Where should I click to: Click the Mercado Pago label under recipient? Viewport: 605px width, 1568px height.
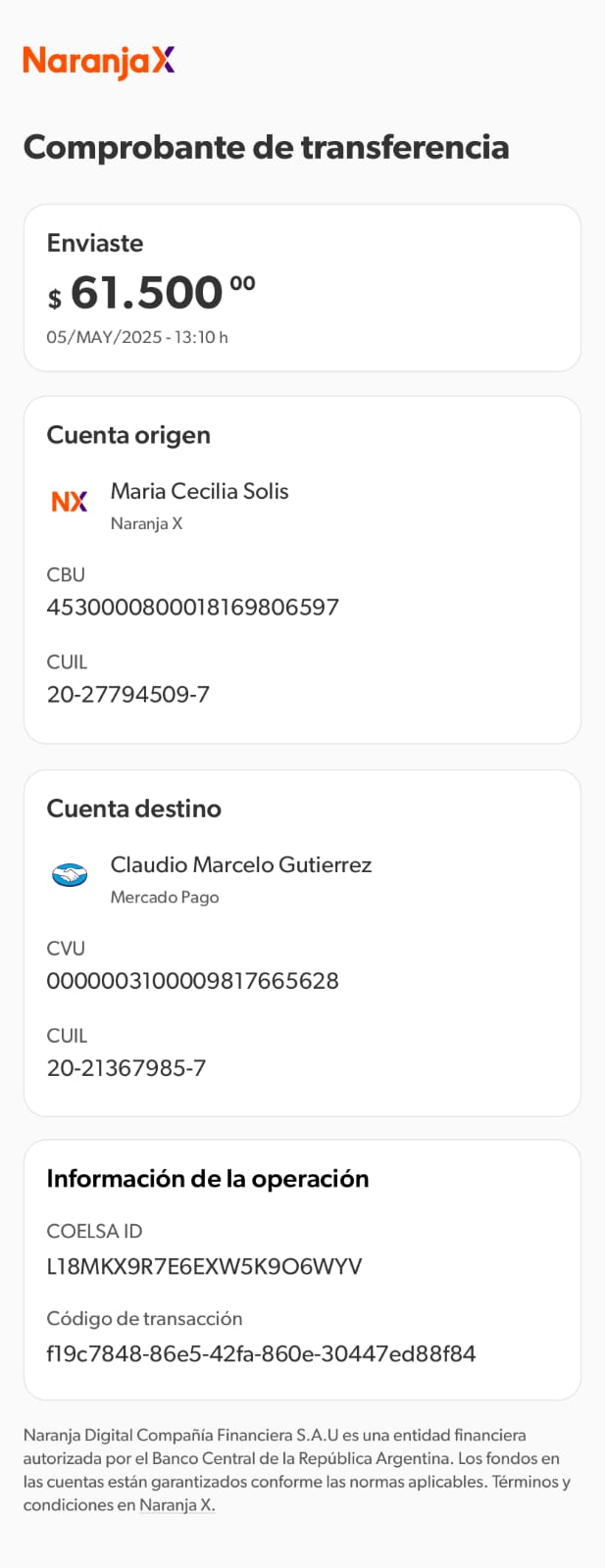tap(165, 897)
